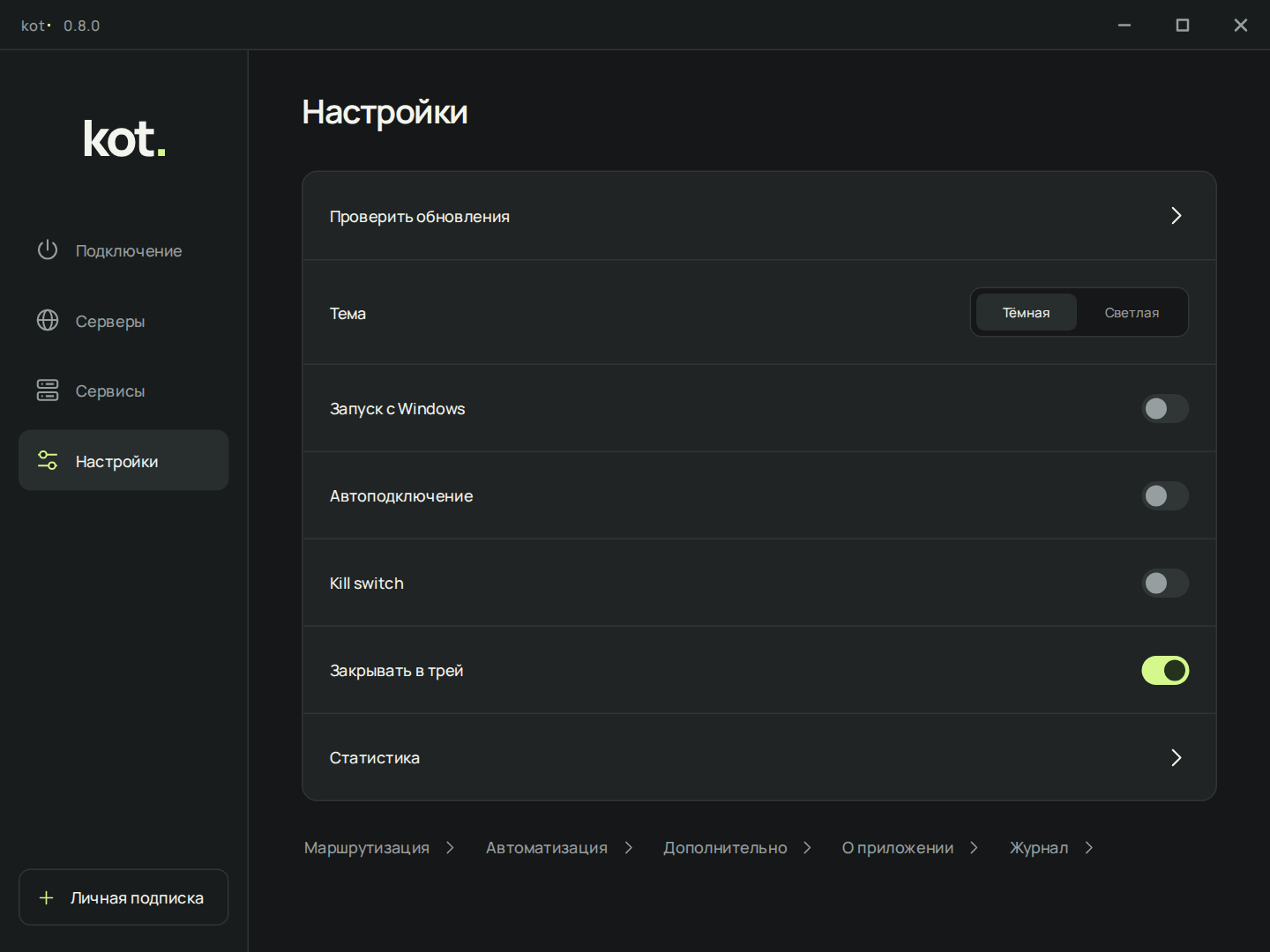Open the О приложении link

pyautogui.click(x=898, y=847)
